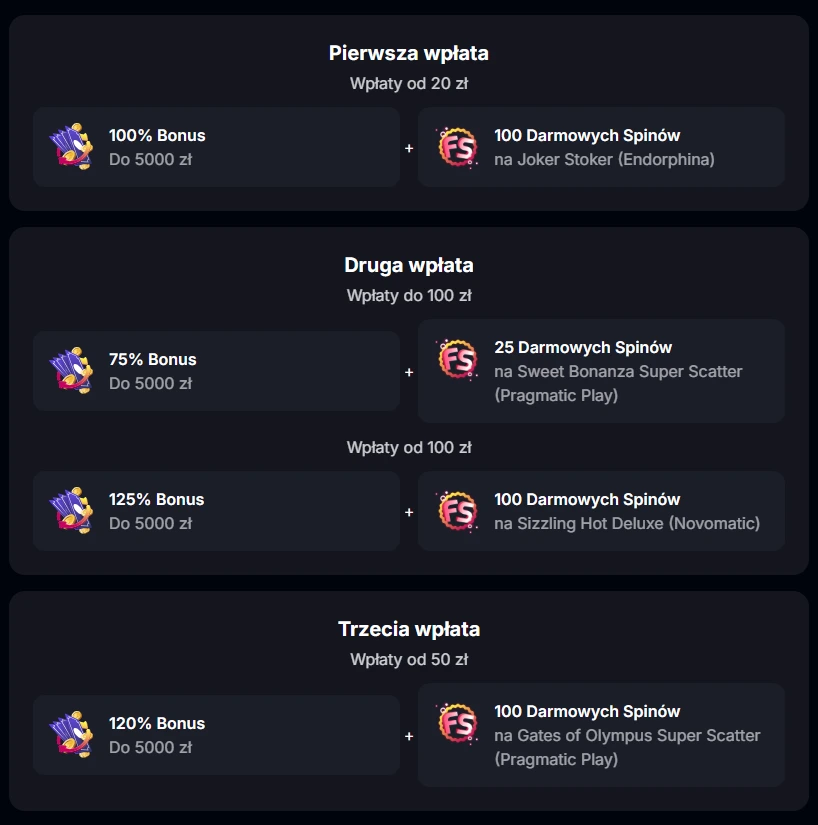Select the 100% Bonus Do 5000 zł card

(216, 147)
